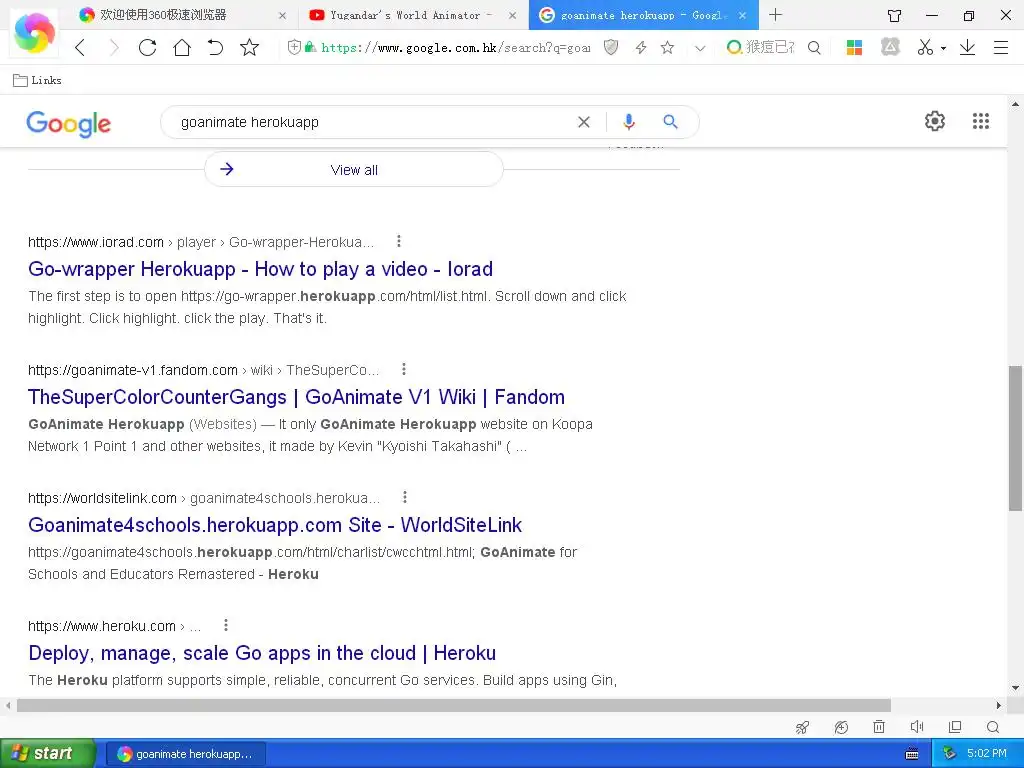
Task: Open options dots for fandom.com result
Action: coord(404,370)
